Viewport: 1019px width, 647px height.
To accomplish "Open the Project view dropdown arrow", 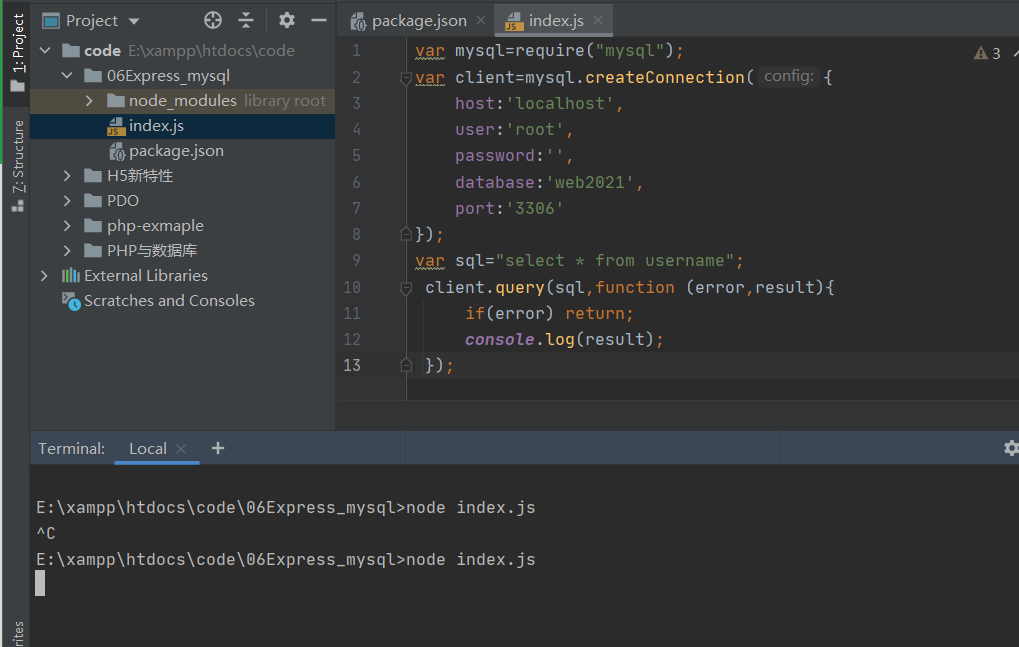I will coord(134,21).
